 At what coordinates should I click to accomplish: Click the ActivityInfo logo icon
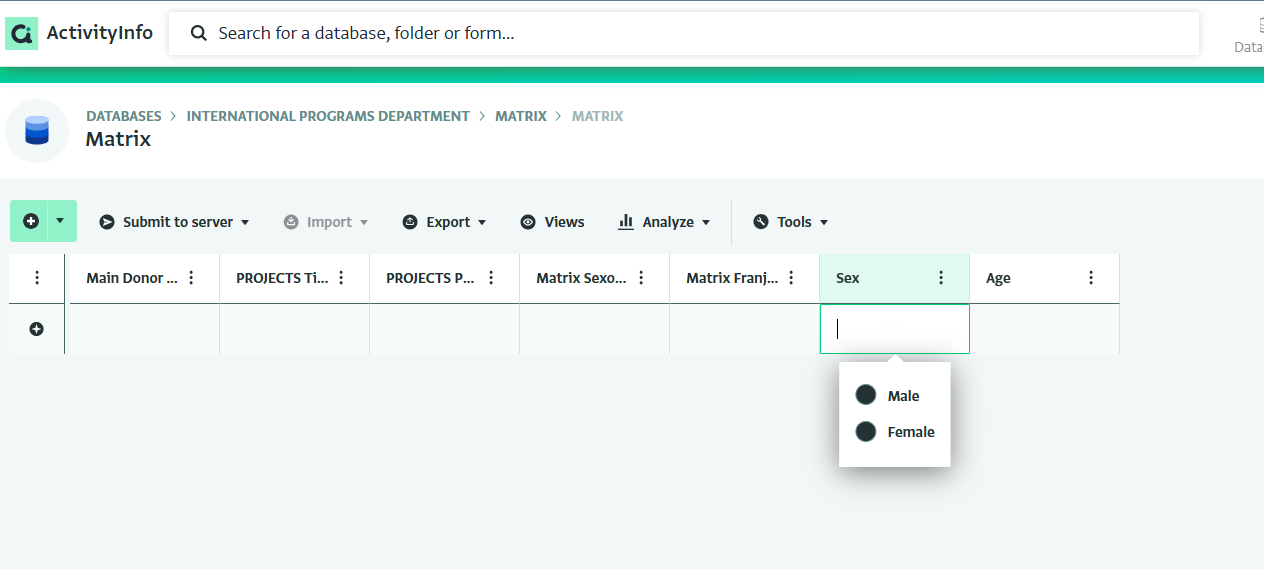(22, 33)
